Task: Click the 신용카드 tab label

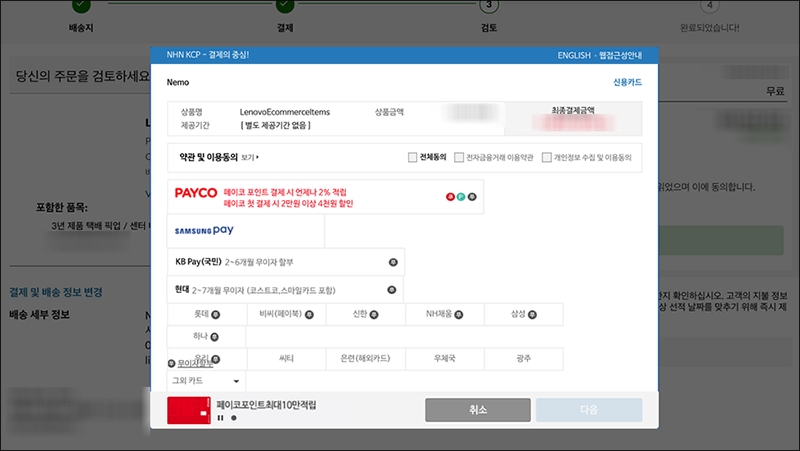Action: pyautogui.click(x=628, y=82)
